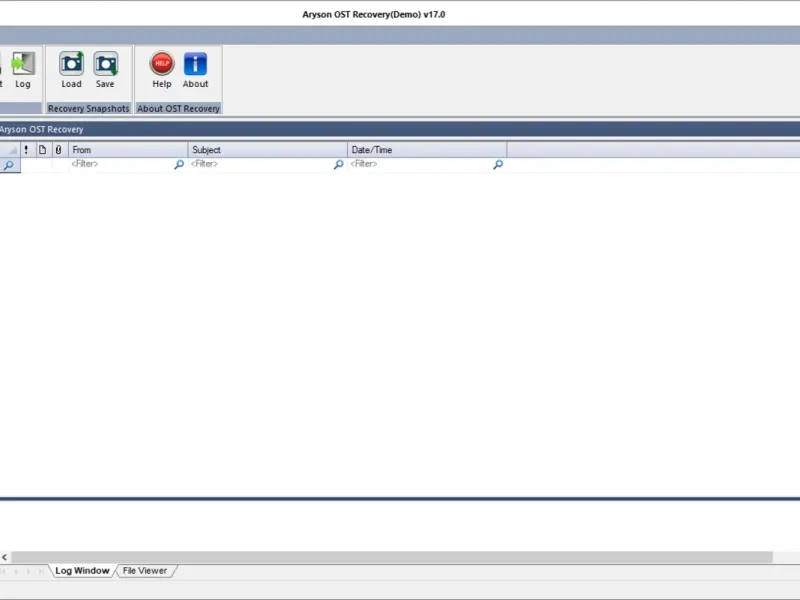Viewport: 800px width, 600px height.
Task: Click the filter row magnifier at far left
Action: tap(9, 165)
